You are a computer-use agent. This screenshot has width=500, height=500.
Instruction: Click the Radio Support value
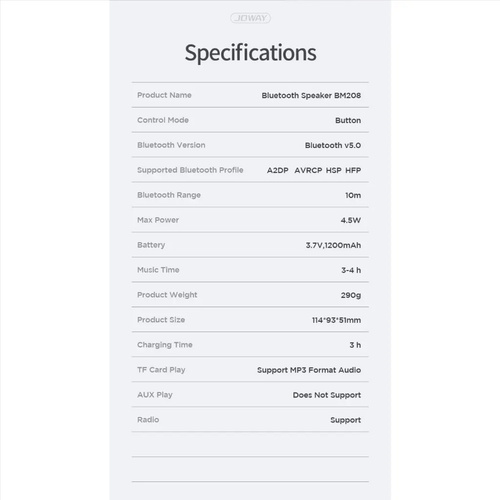tap(345, 420)
